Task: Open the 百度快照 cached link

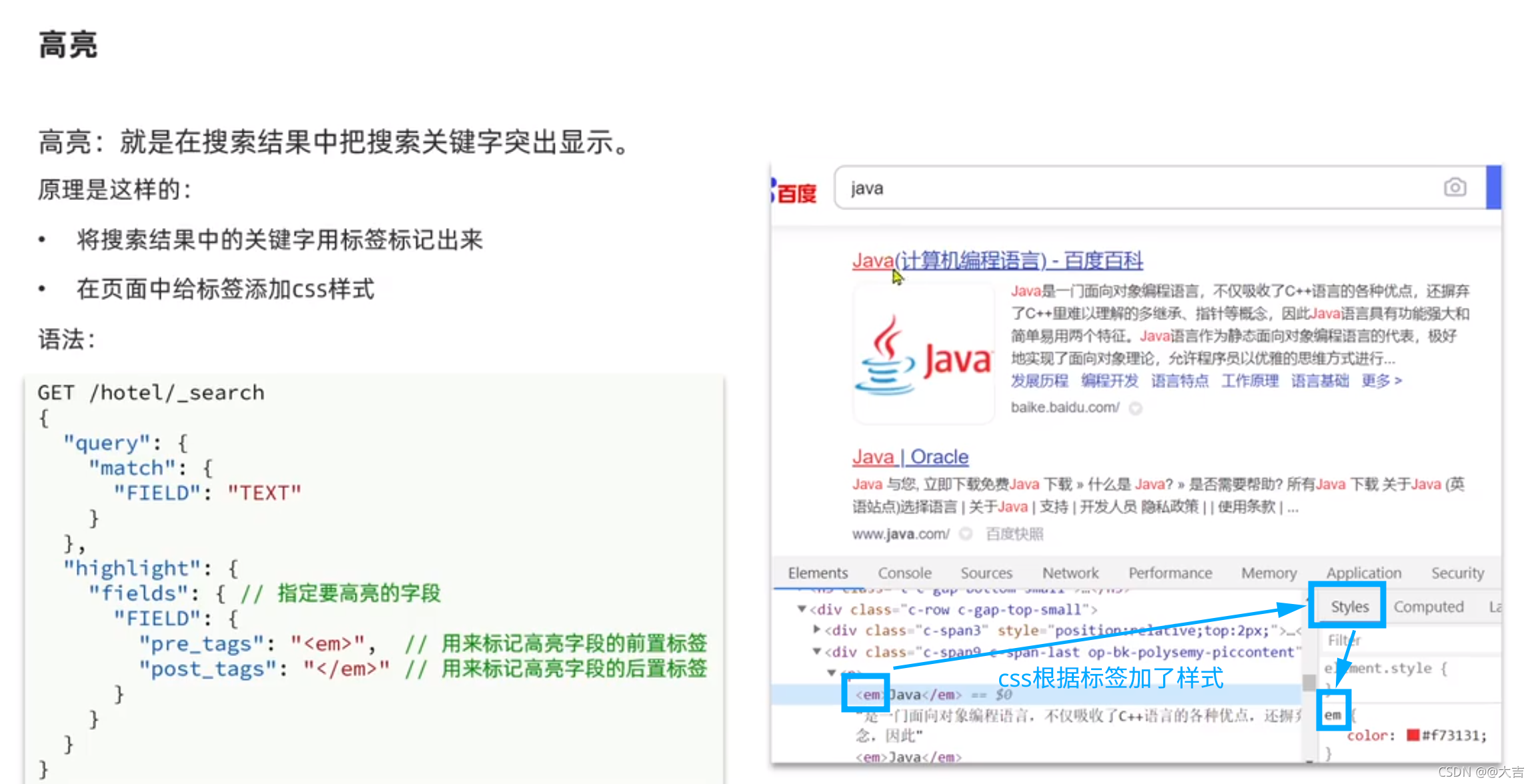Action: [1014, 534]
